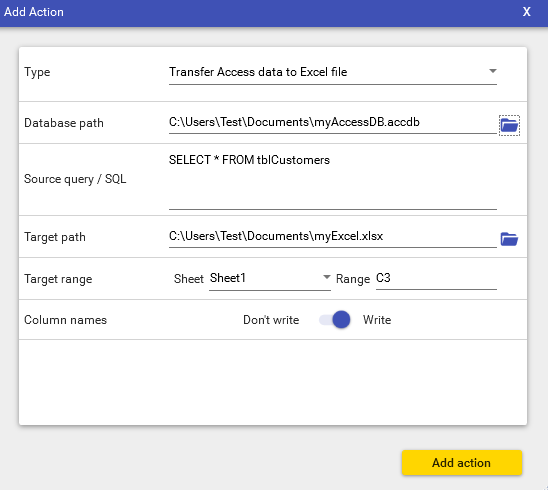
Task: Focus the Database path text field
Action: click(333, 123)
